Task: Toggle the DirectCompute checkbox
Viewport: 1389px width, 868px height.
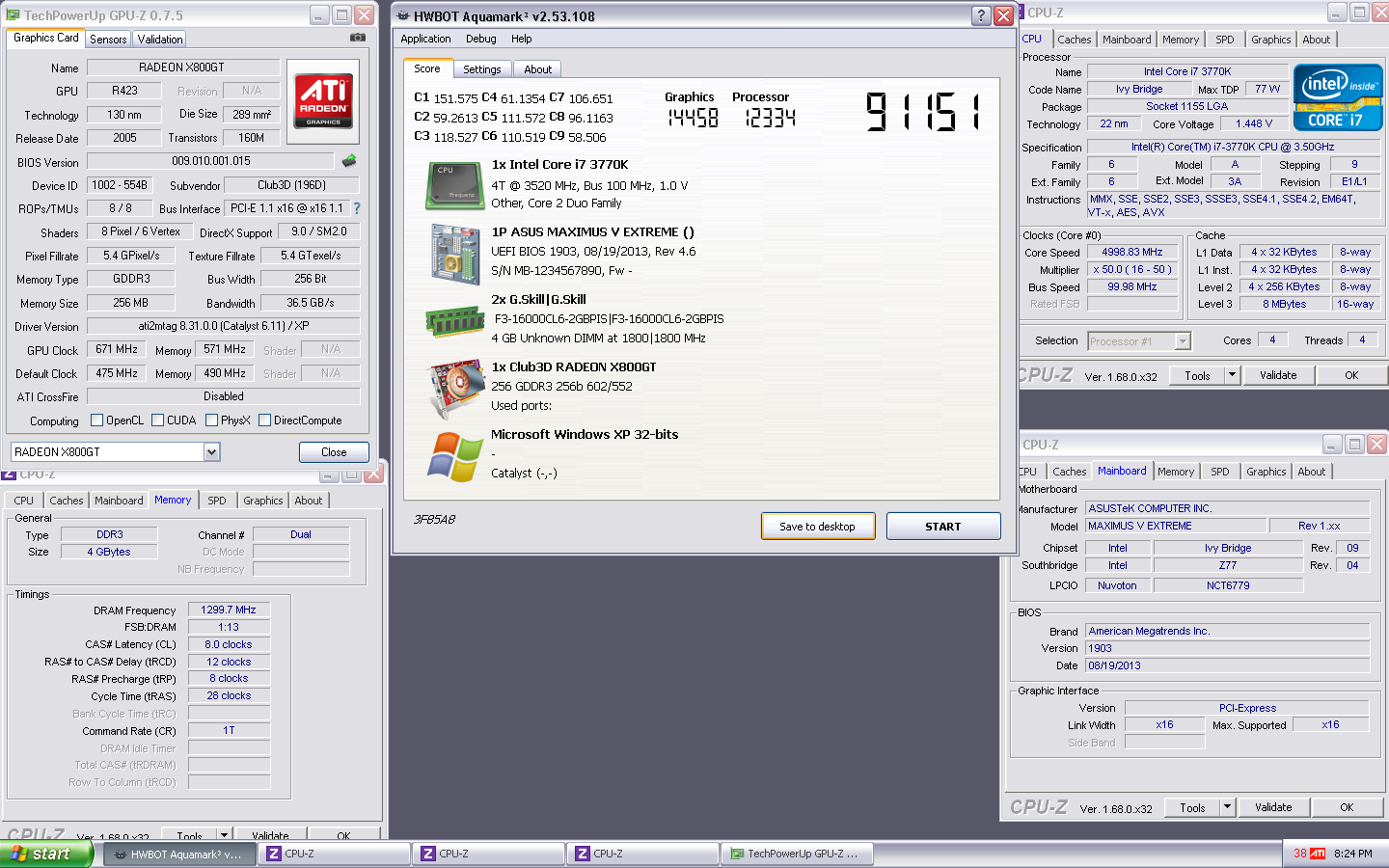Action: click(264, 420)
